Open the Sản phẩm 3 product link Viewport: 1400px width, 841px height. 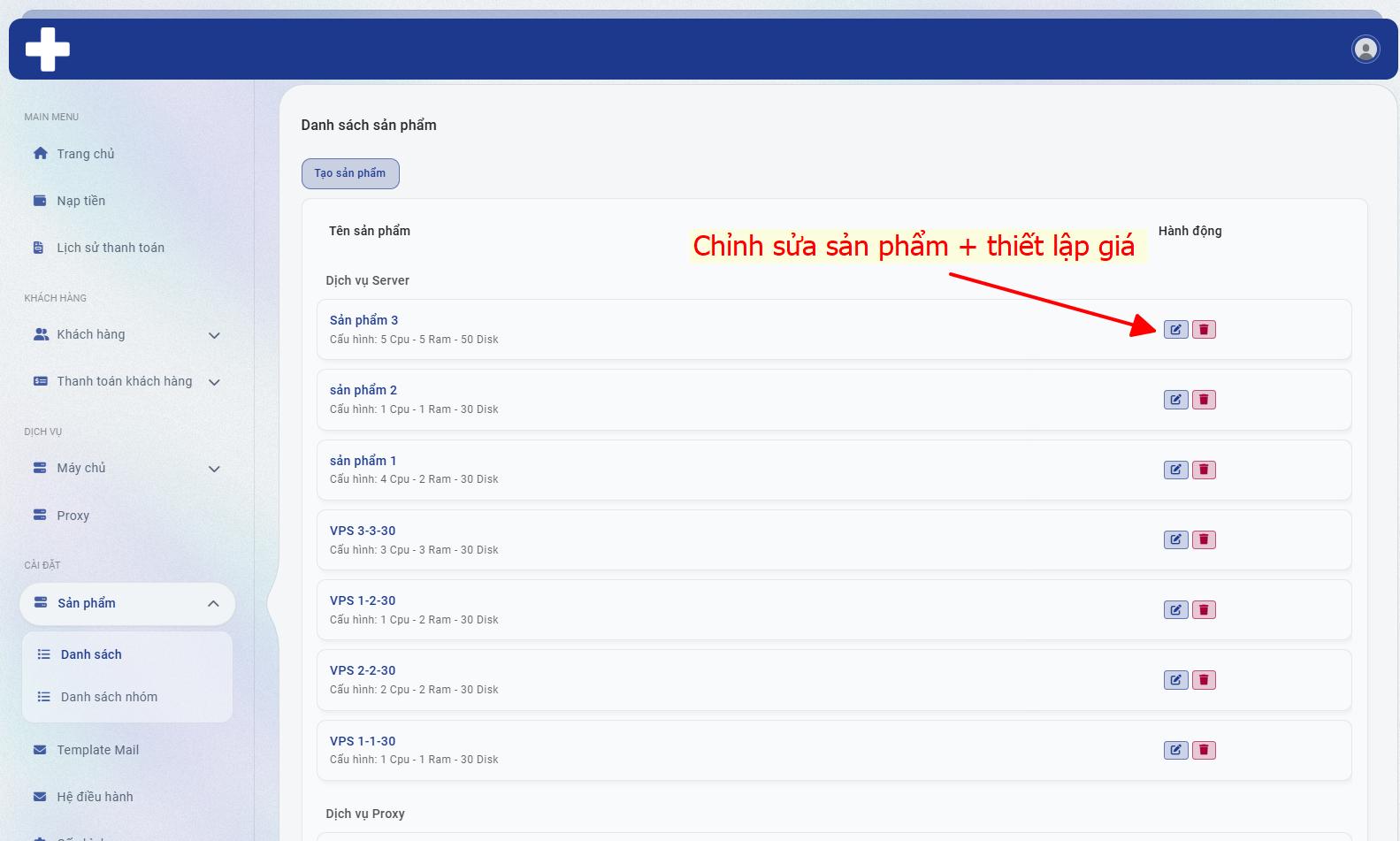(363, 320)
